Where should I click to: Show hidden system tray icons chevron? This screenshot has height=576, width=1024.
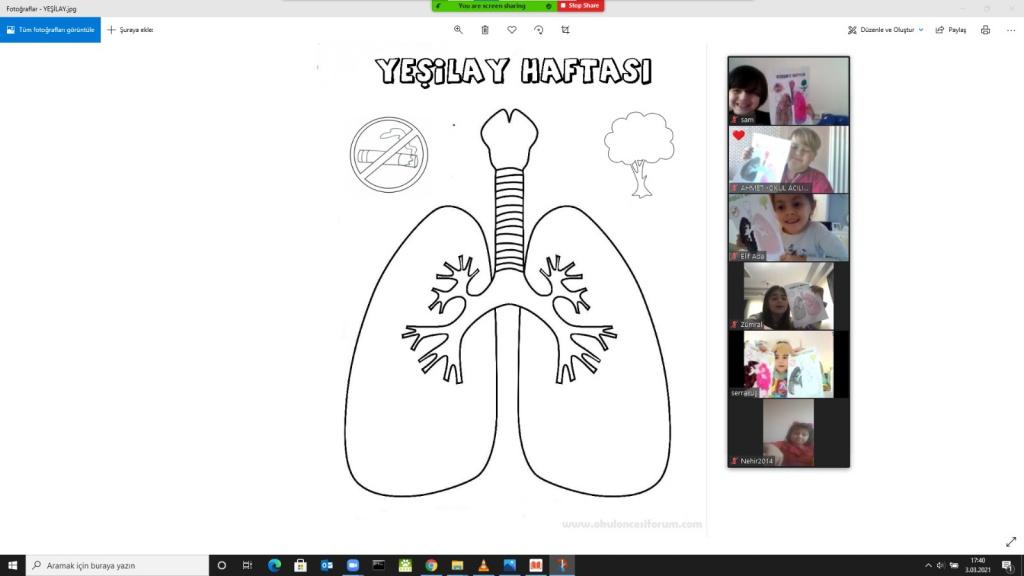(928, 565)
